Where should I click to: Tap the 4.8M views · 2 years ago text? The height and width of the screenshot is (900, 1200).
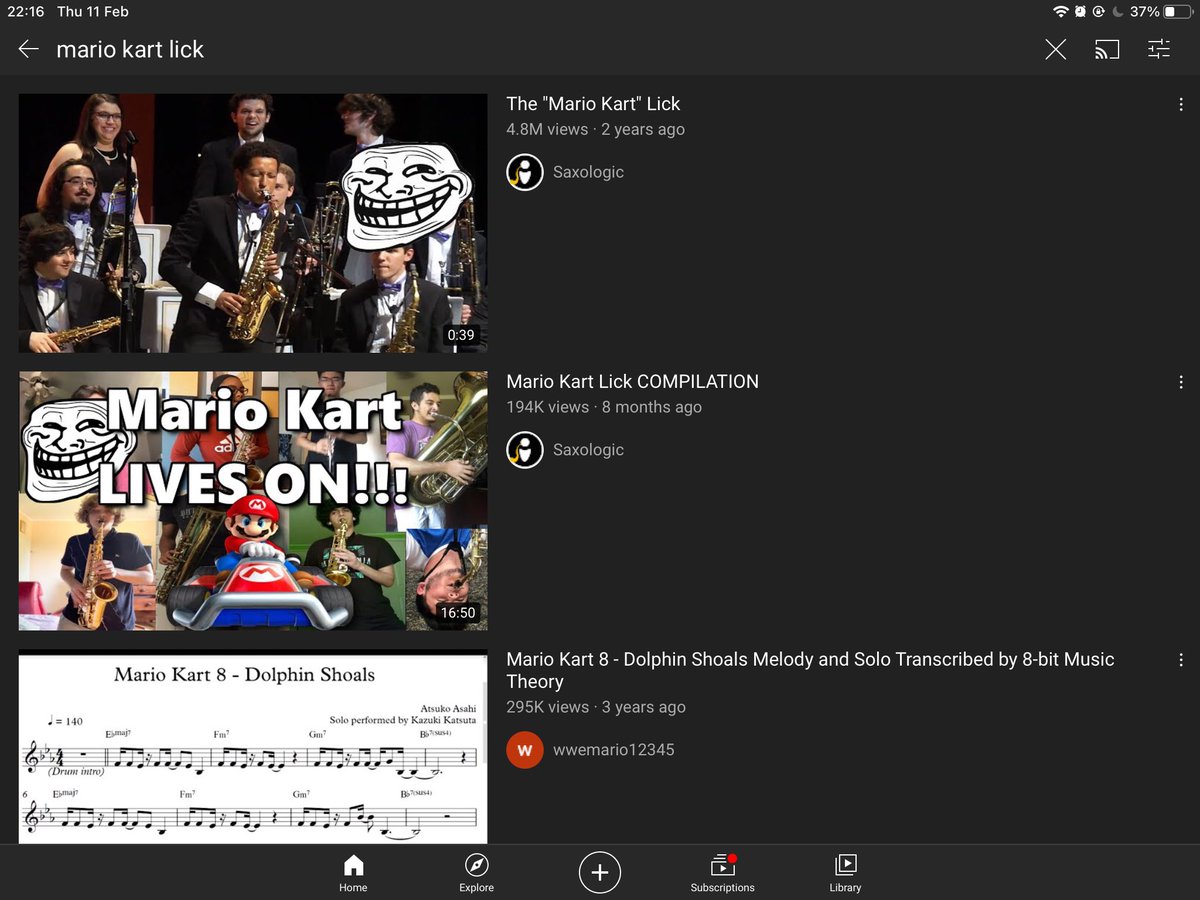[595, 130]
